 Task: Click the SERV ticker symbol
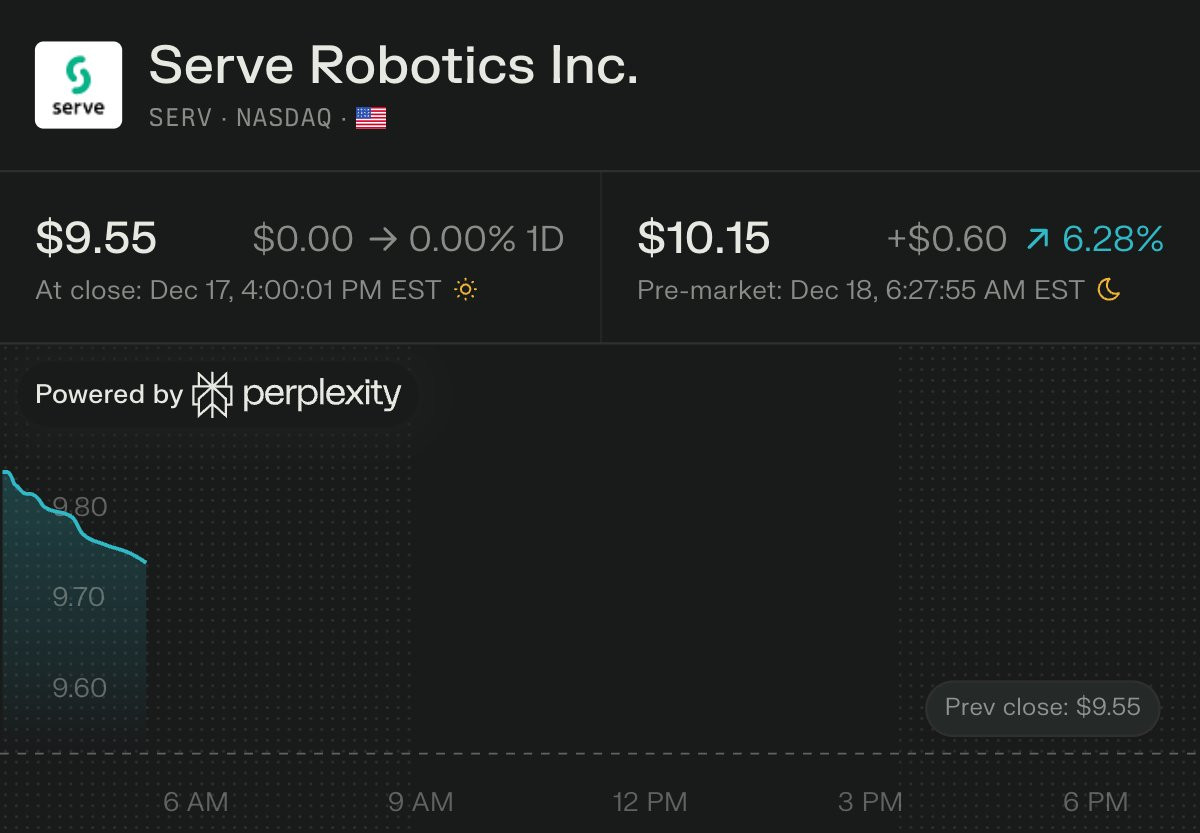(180, 118)
